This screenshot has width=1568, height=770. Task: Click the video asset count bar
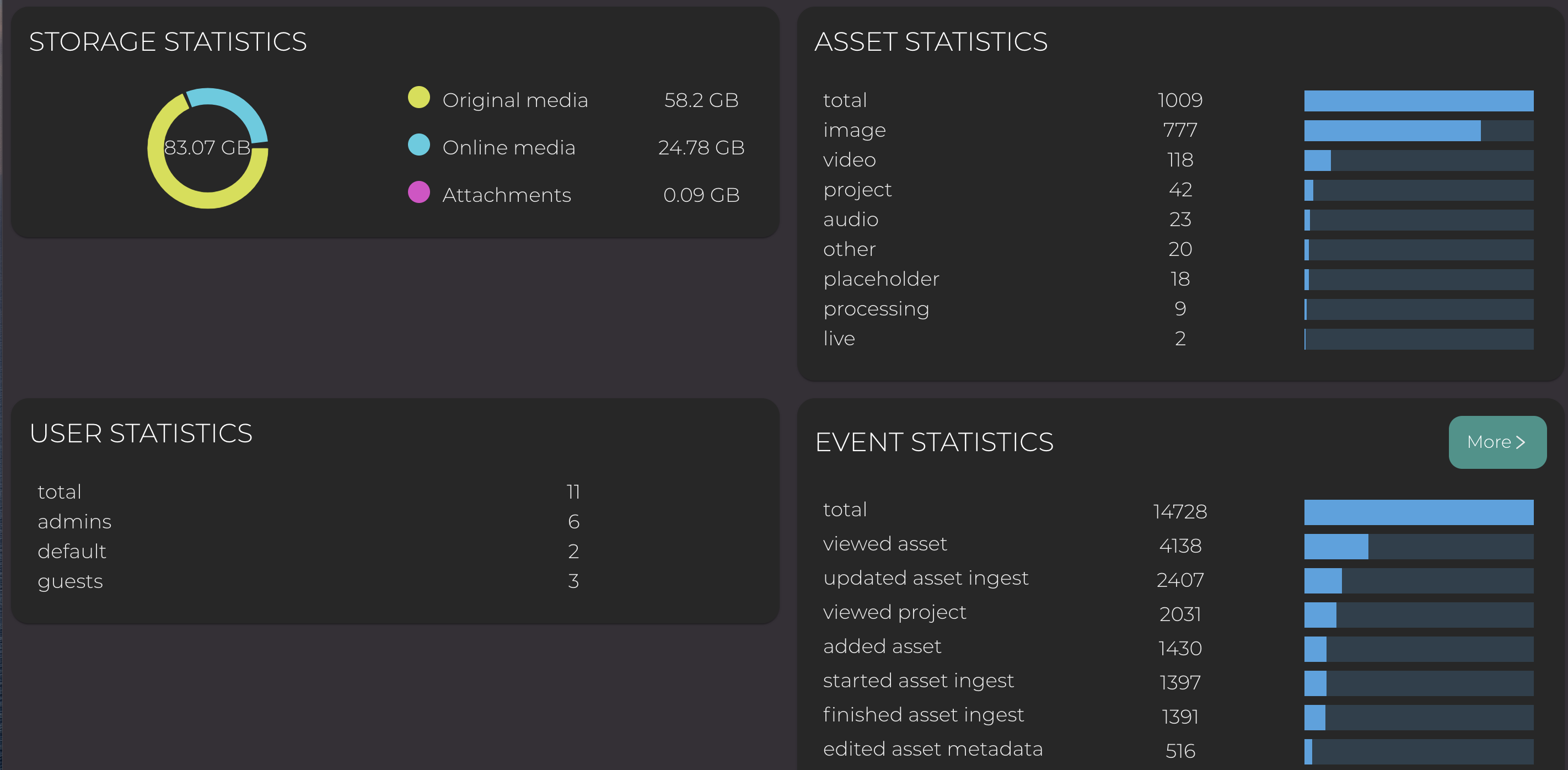tap(1317, 161)
